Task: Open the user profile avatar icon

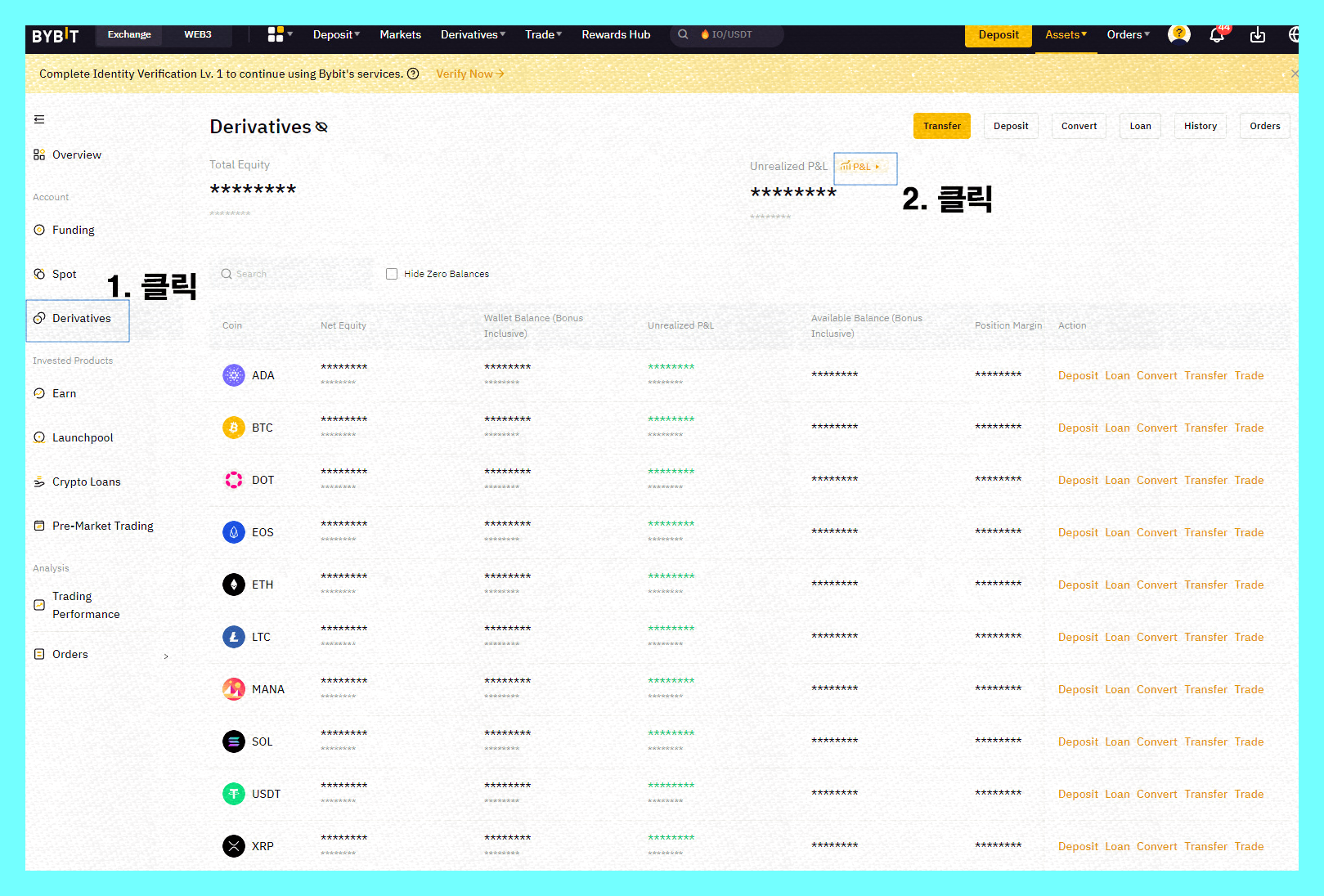Action: point(1178,34)
